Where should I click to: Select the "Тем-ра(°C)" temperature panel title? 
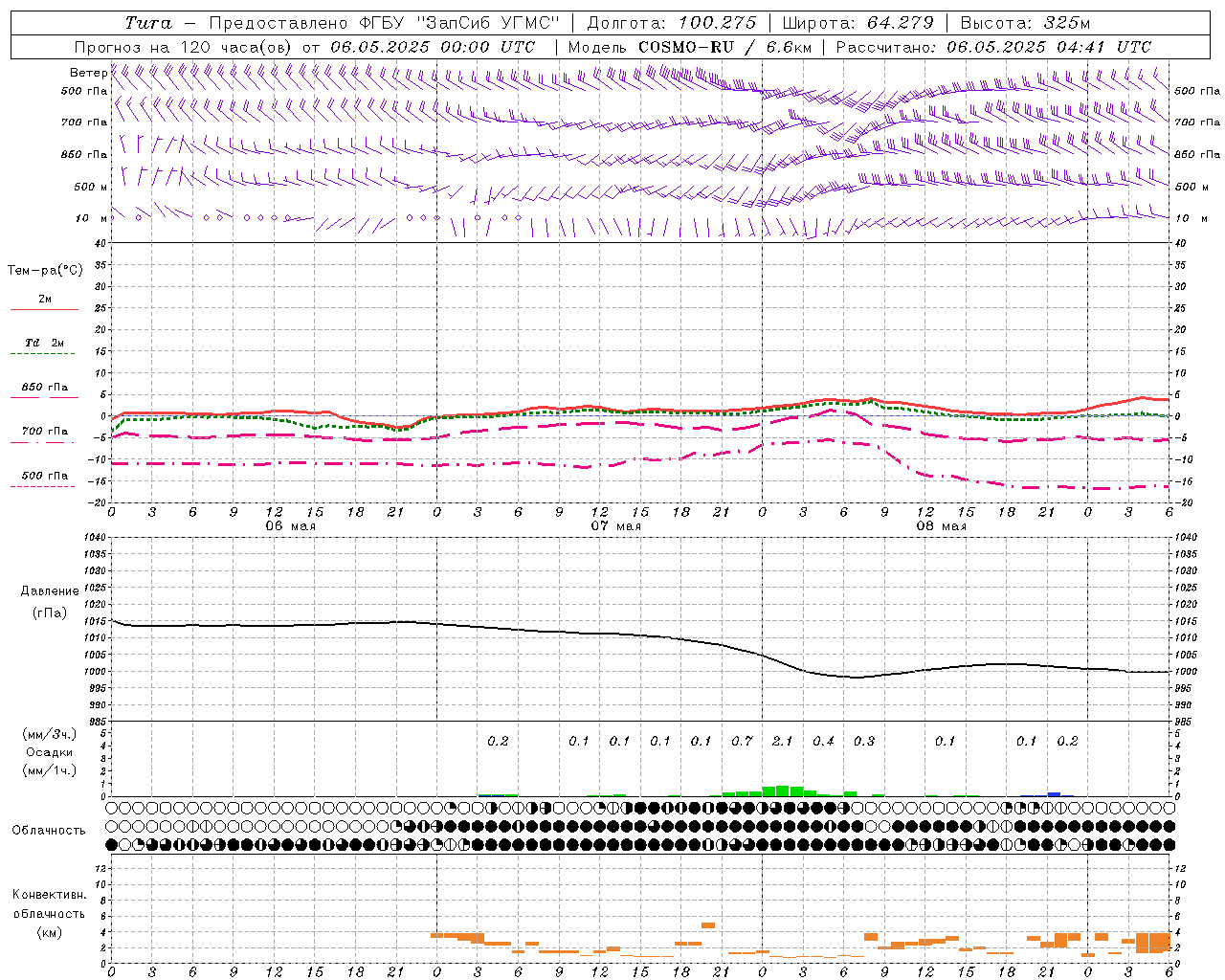pos(45,271)
